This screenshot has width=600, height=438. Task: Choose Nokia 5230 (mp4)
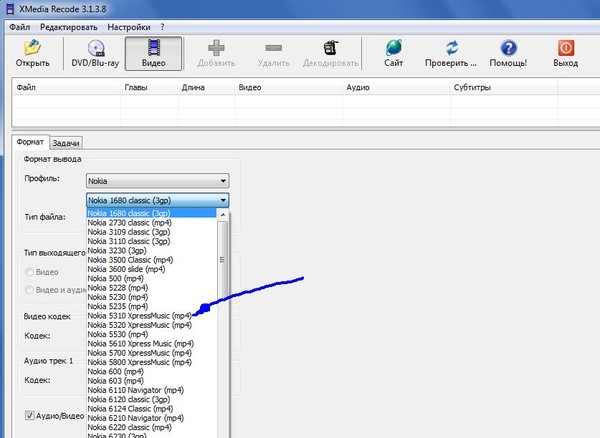click(x=152, y=297)
